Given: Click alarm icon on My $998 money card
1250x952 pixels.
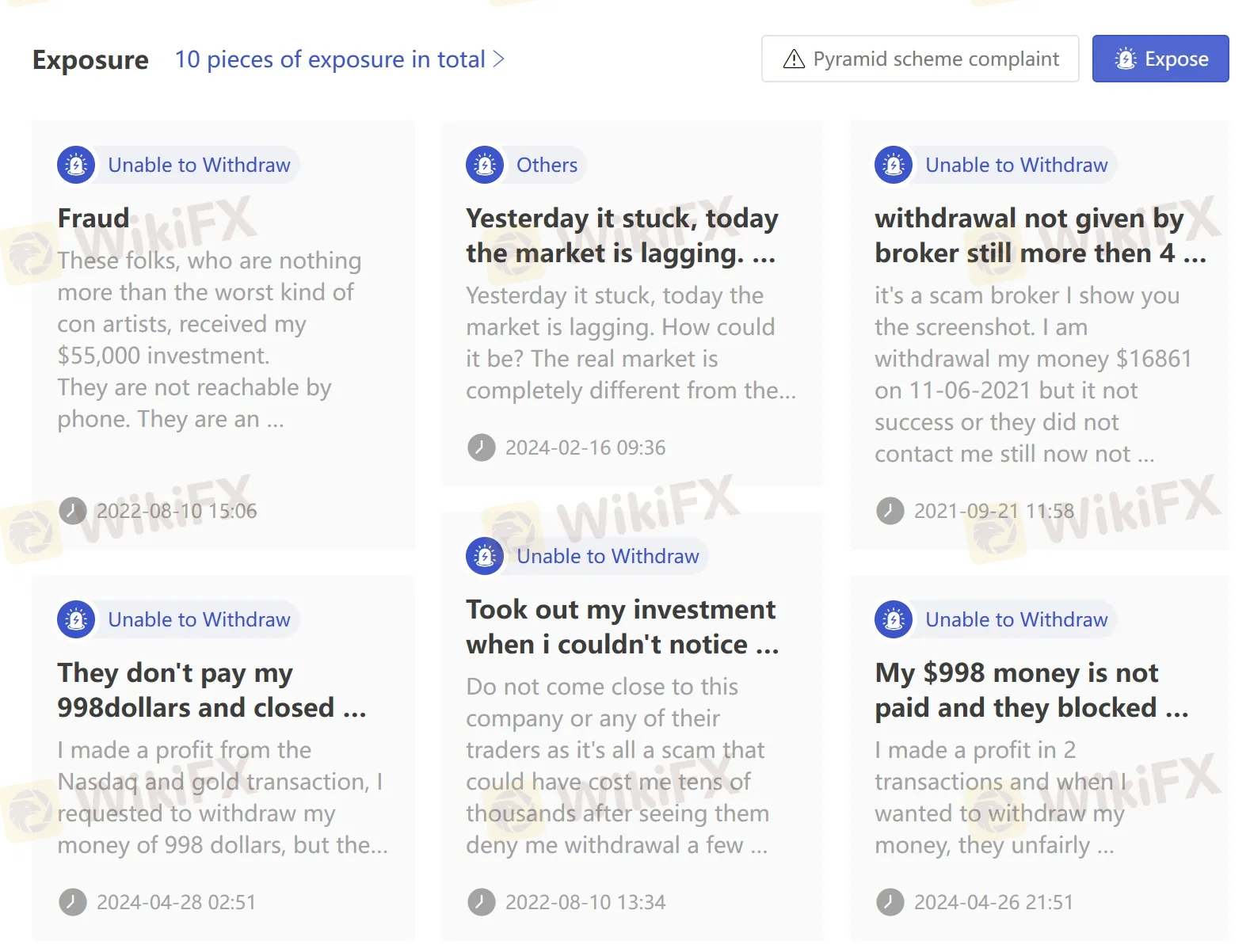Looking at the screenshot, I should pos(894,619).
